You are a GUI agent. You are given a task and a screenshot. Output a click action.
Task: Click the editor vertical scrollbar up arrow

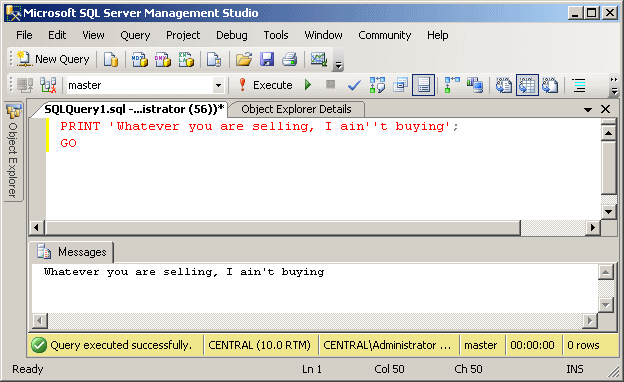pyautogui.click(x=608, y=133)
